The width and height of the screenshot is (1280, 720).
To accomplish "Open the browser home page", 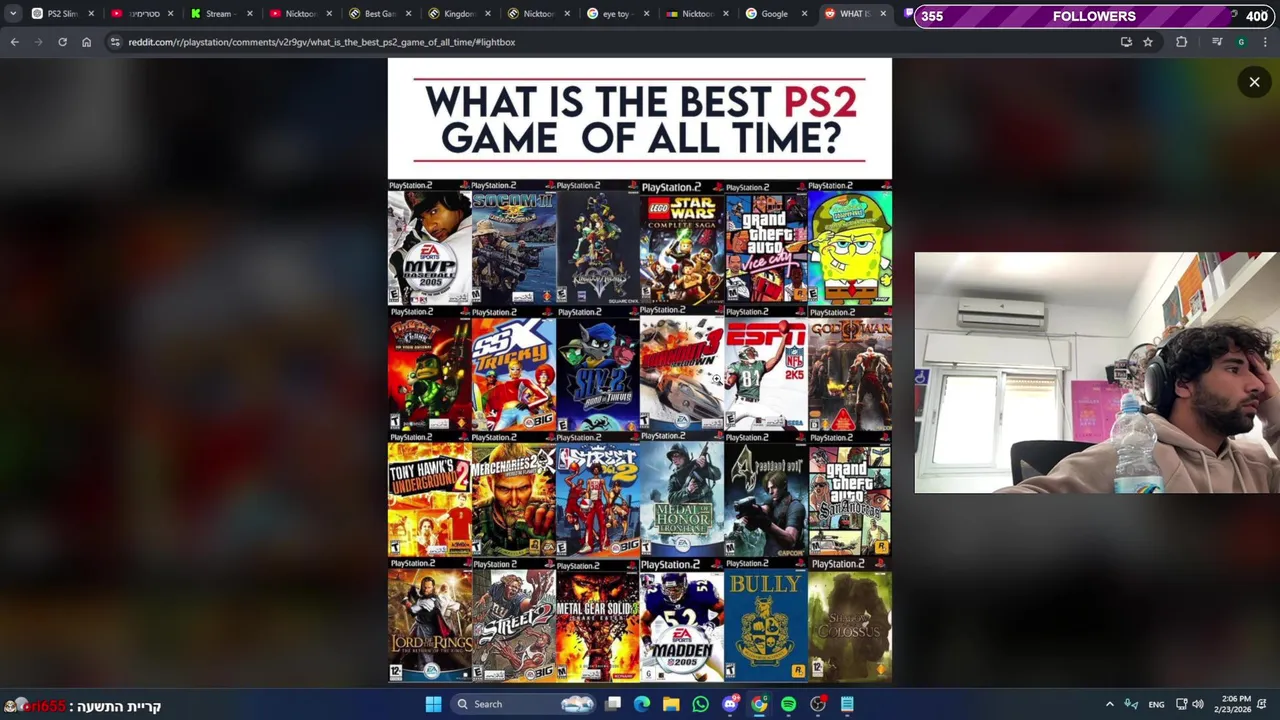I will point(86,42).
